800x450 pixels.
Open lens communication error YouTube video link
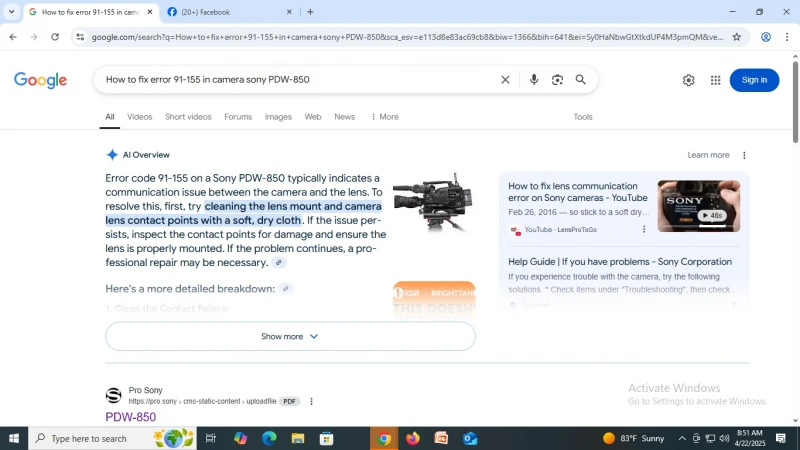(x=578, y=192)
